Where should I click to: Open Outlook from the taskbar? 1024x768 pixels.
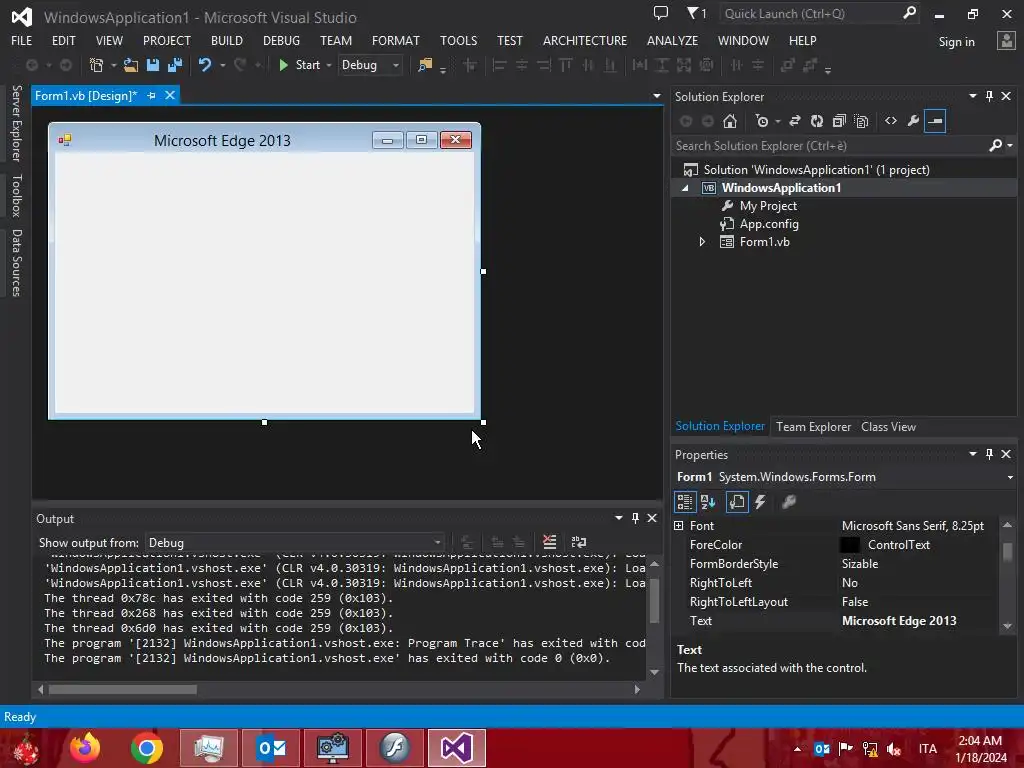[271, 748]
